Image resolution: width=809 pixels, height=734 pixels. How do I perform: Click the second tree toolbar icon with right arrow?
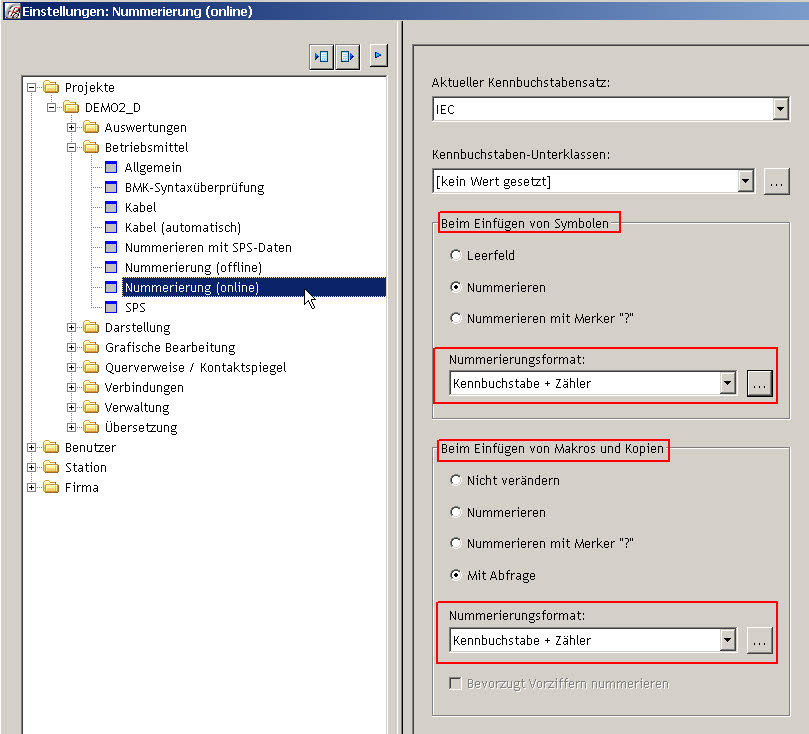347,56
